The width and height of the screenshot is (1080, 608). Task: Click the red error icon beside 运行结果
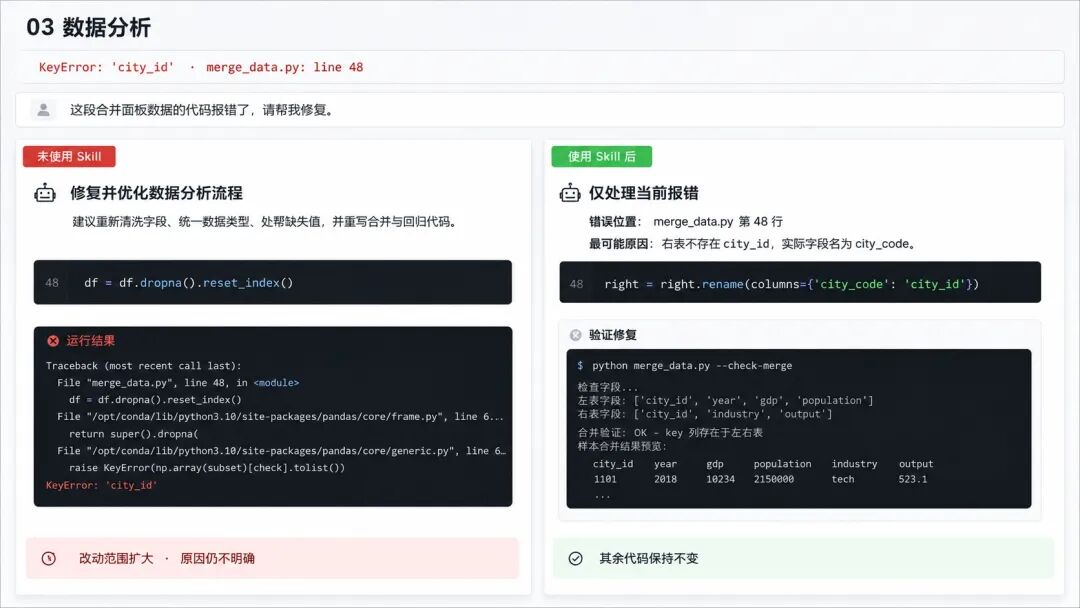coord(53,340)
